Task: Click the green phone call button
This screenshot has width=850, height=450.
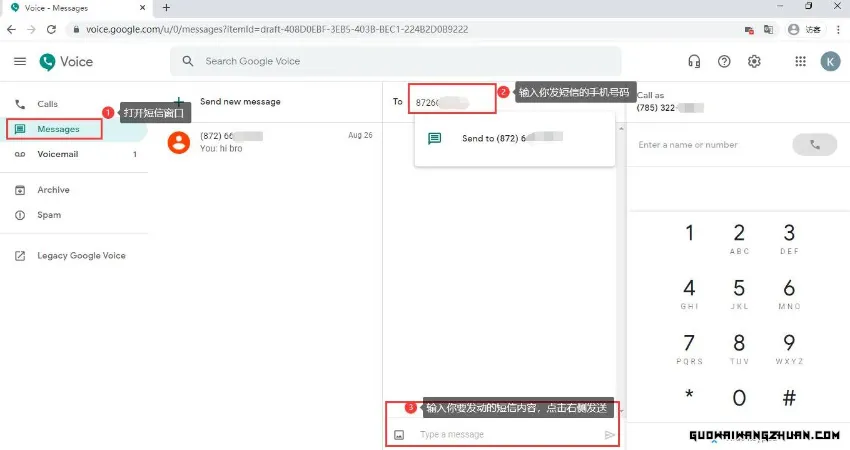Action: click(814, 145)
